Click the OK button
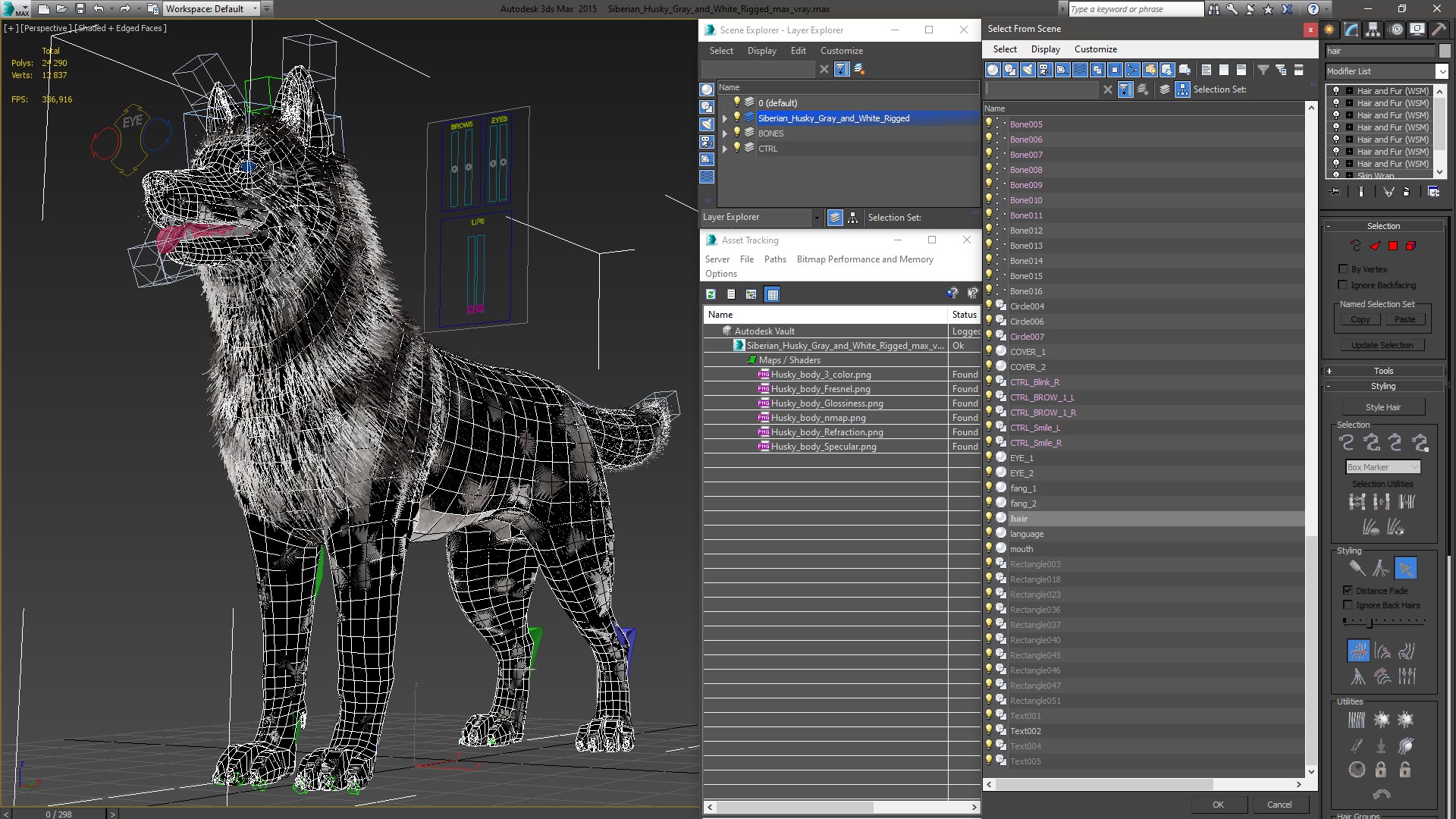 click(1218, 805)
